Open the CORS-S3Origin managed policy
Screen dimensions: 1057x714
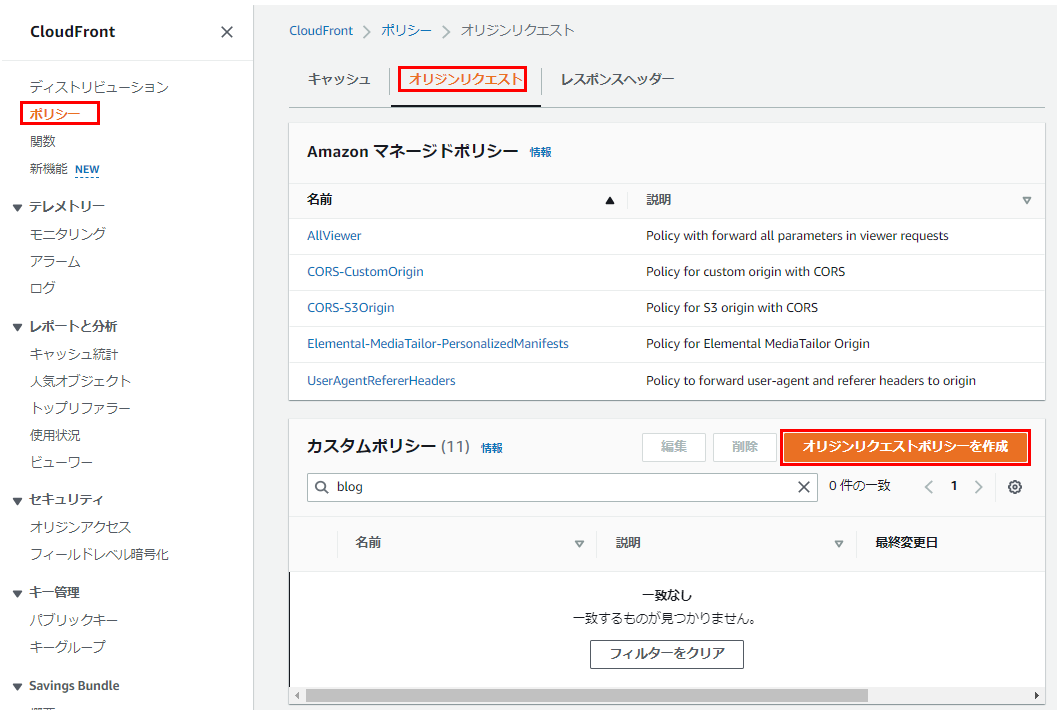(351, 308)
